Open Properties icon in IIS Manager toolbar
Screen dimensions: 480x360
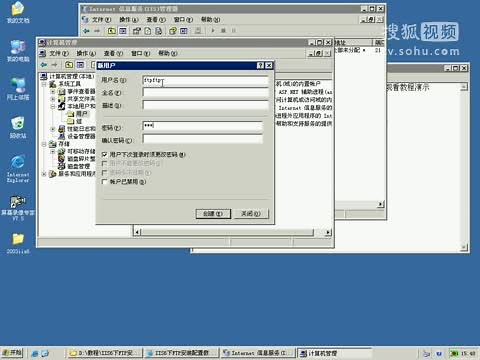click(x=137, y=31)
